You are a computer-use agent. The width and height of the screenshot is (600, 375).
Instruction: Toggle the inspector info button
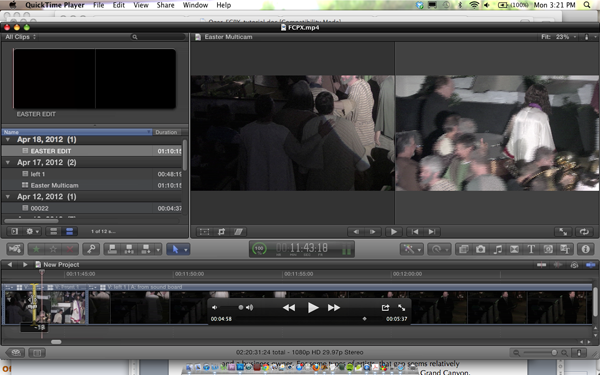click(586, 249)
